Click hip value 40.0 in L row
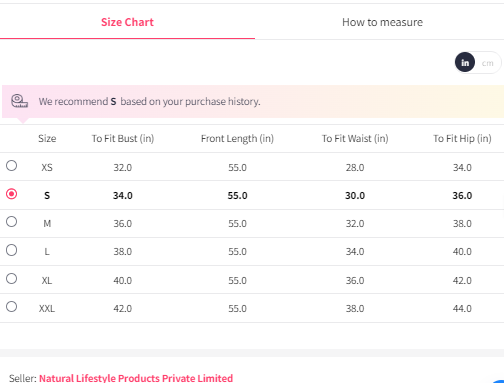 click(462, 251)
